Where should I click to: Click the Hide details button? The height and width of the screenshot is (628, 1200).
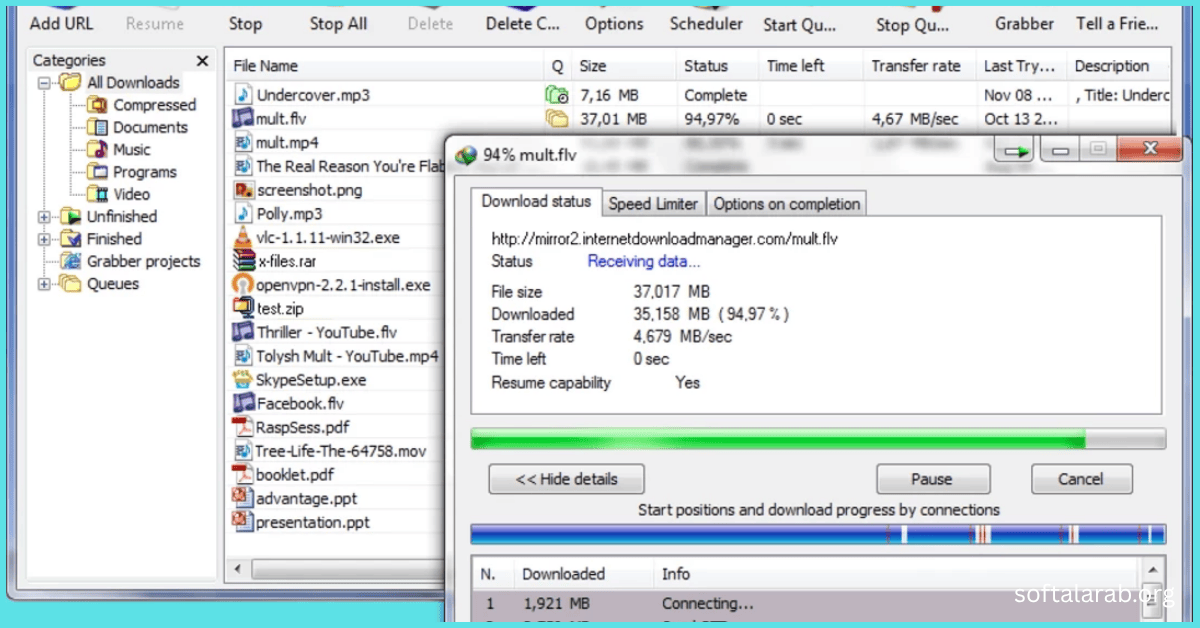tap(567, 479)
